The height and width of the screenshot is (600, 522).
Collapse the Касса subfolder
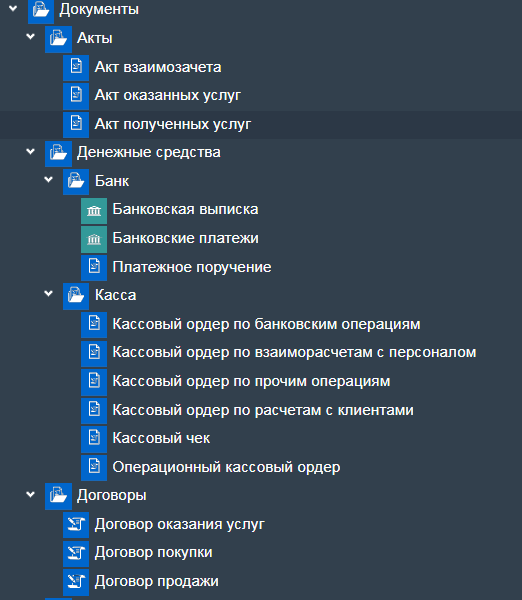[x=49, y=293]
